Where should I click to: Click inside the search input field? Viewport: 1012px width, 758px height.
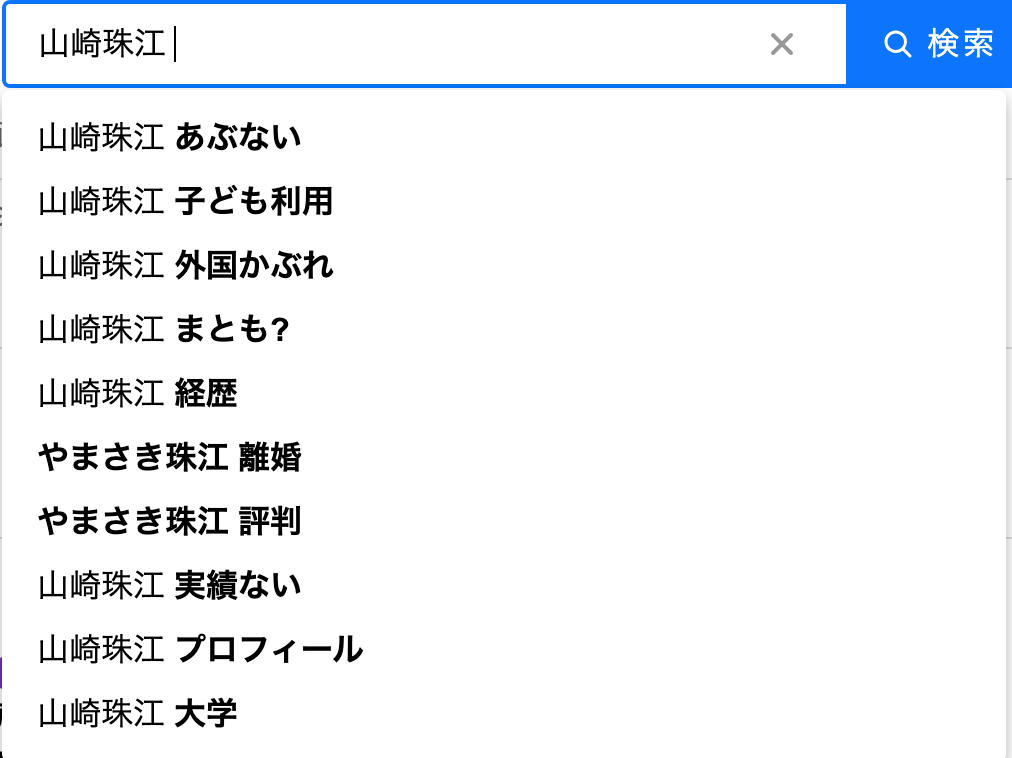tap(425, 45)
